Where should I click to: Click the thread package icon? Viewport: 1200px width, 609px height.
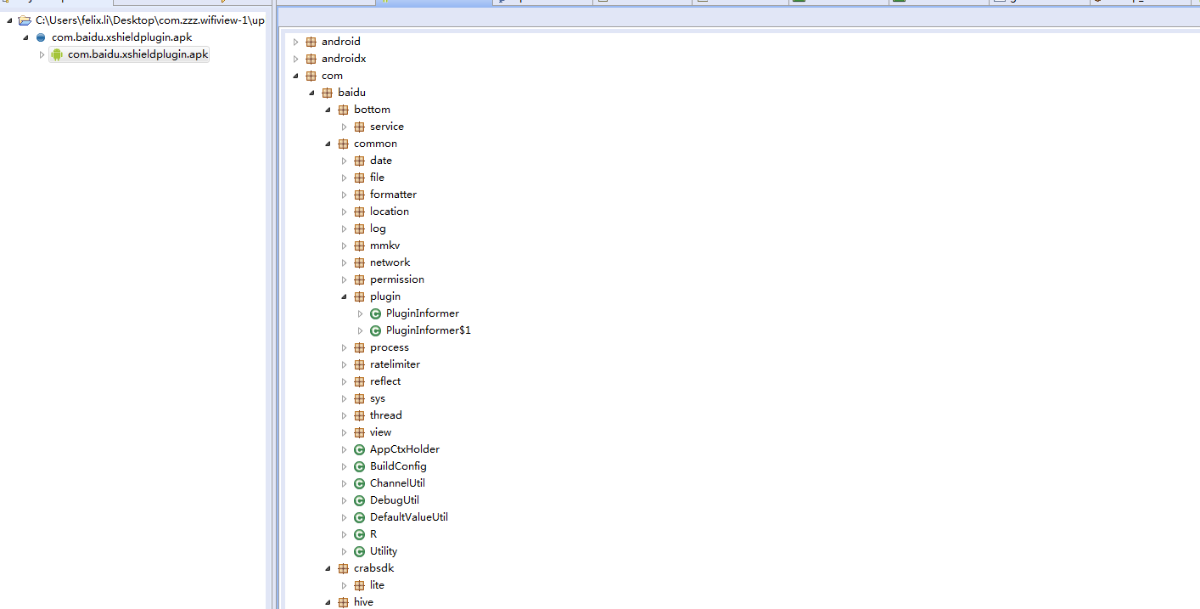click(x=359, y=416)
